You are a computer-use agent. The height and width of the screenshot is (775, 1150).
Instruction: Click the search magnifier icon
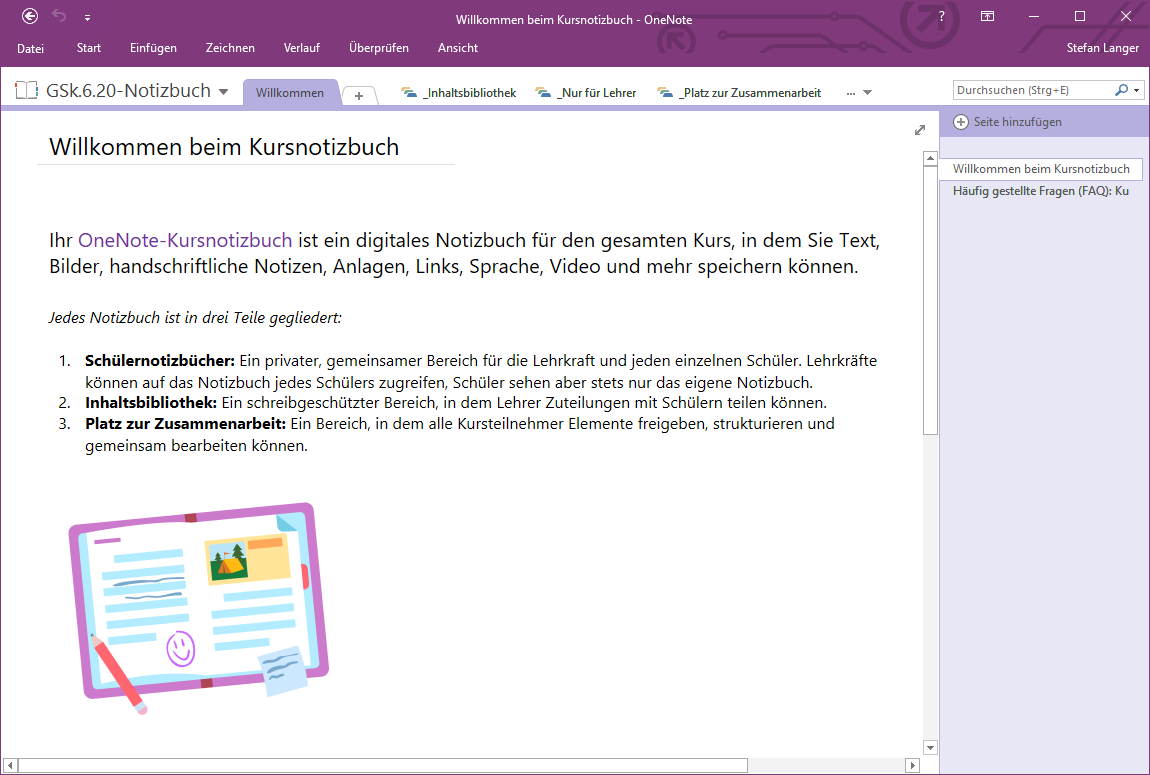[x=1122, y=90]
